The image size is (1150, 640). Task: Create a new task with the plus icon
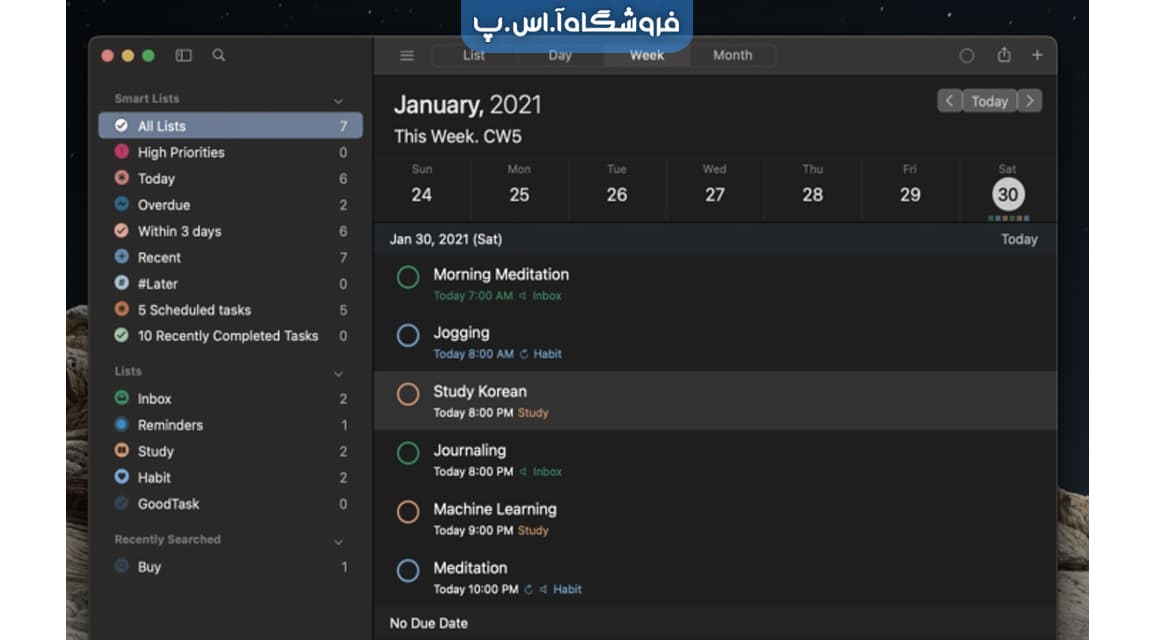[x=1037, y=56]
